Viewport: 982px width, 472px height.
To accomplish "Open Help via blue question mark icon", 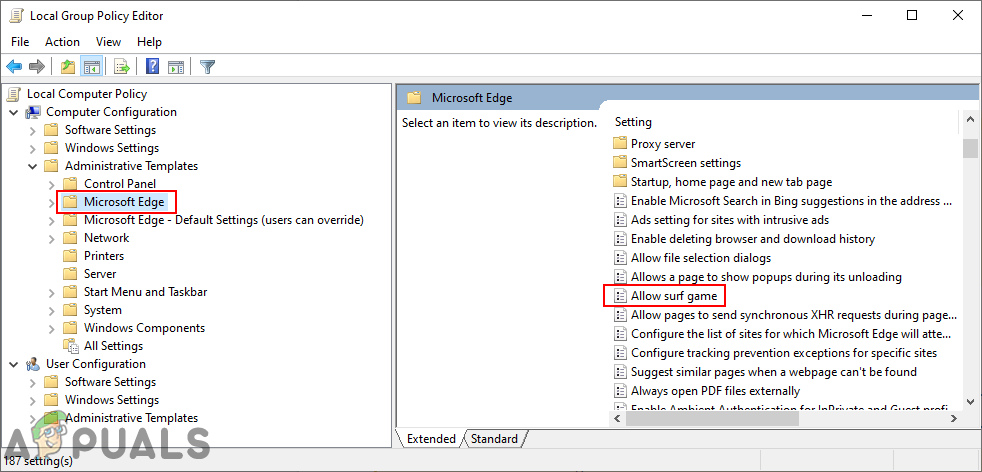I will click(x=153, y=67).
